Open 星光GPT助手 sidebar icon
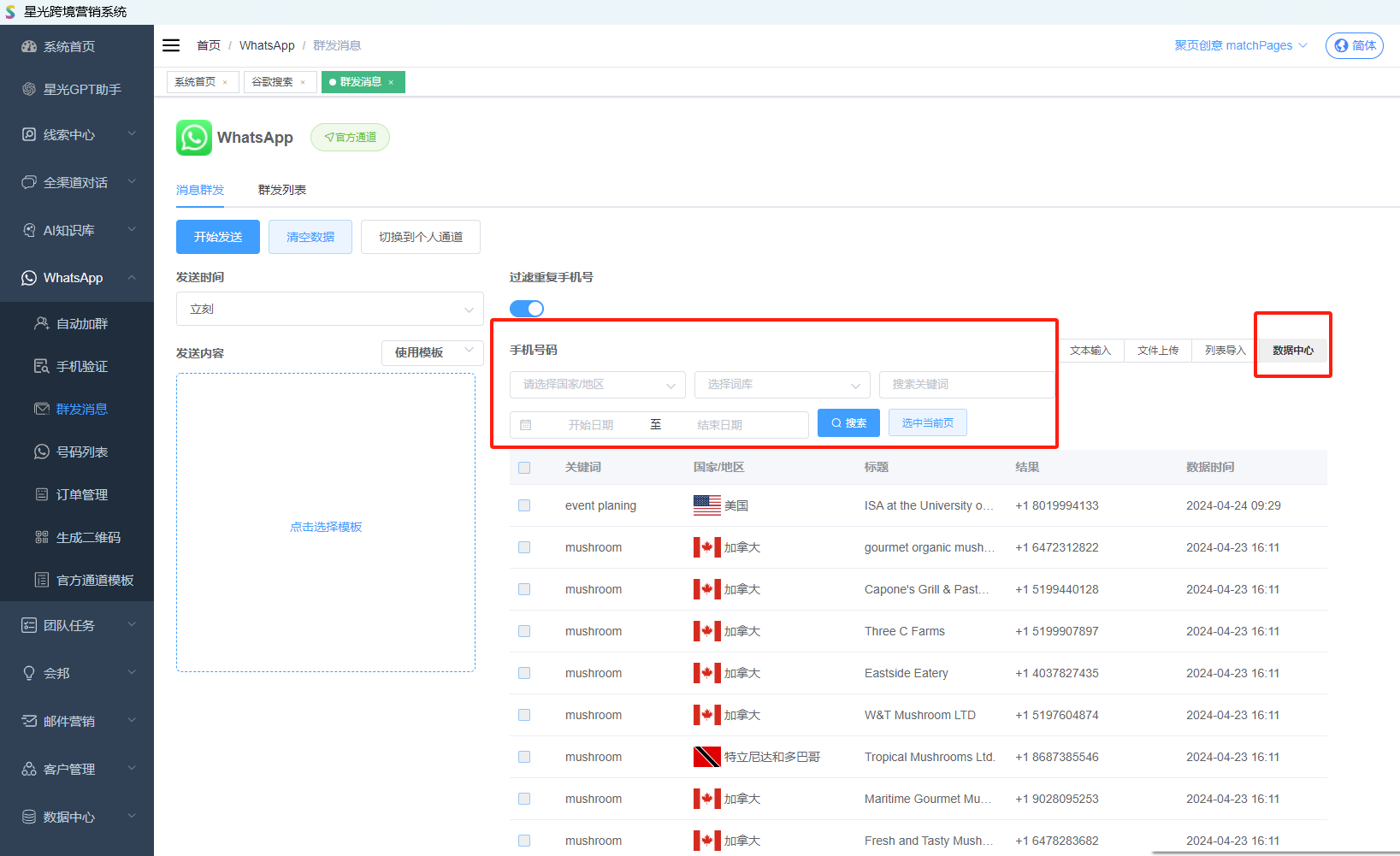Screen dimensions: 1400x856 pos(29,89)
